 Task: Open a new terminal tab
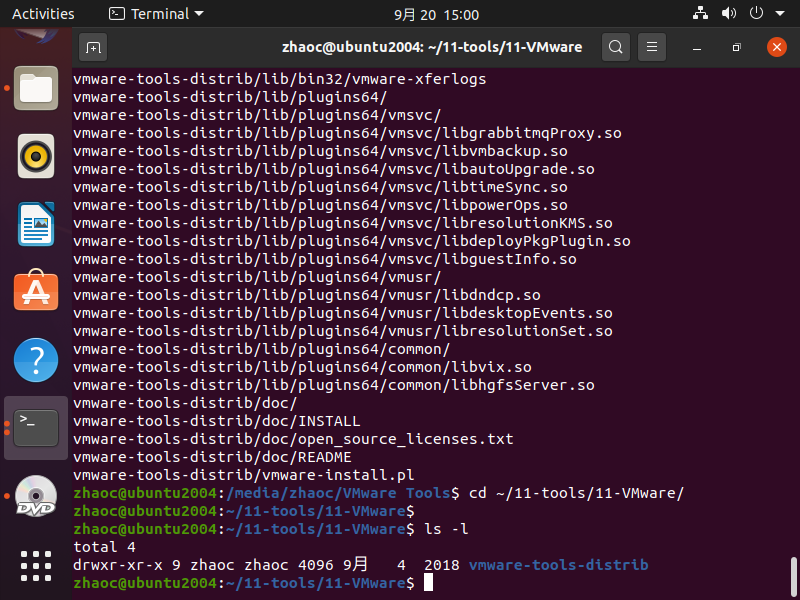click(x=93, y=47)
